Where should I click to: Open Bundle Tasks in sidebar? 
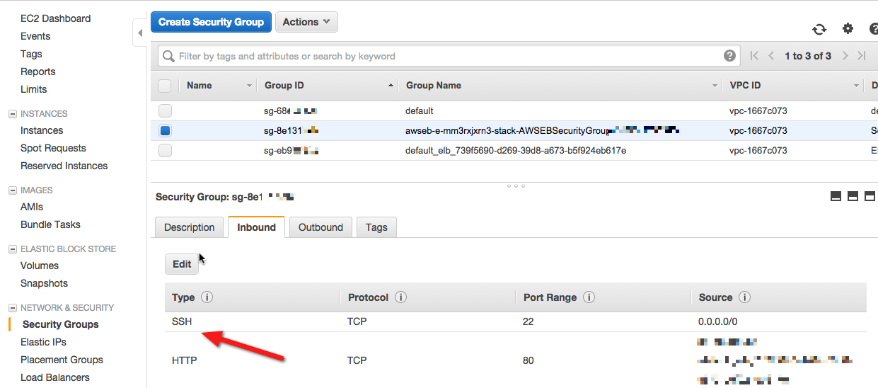(x=50, y=225)
